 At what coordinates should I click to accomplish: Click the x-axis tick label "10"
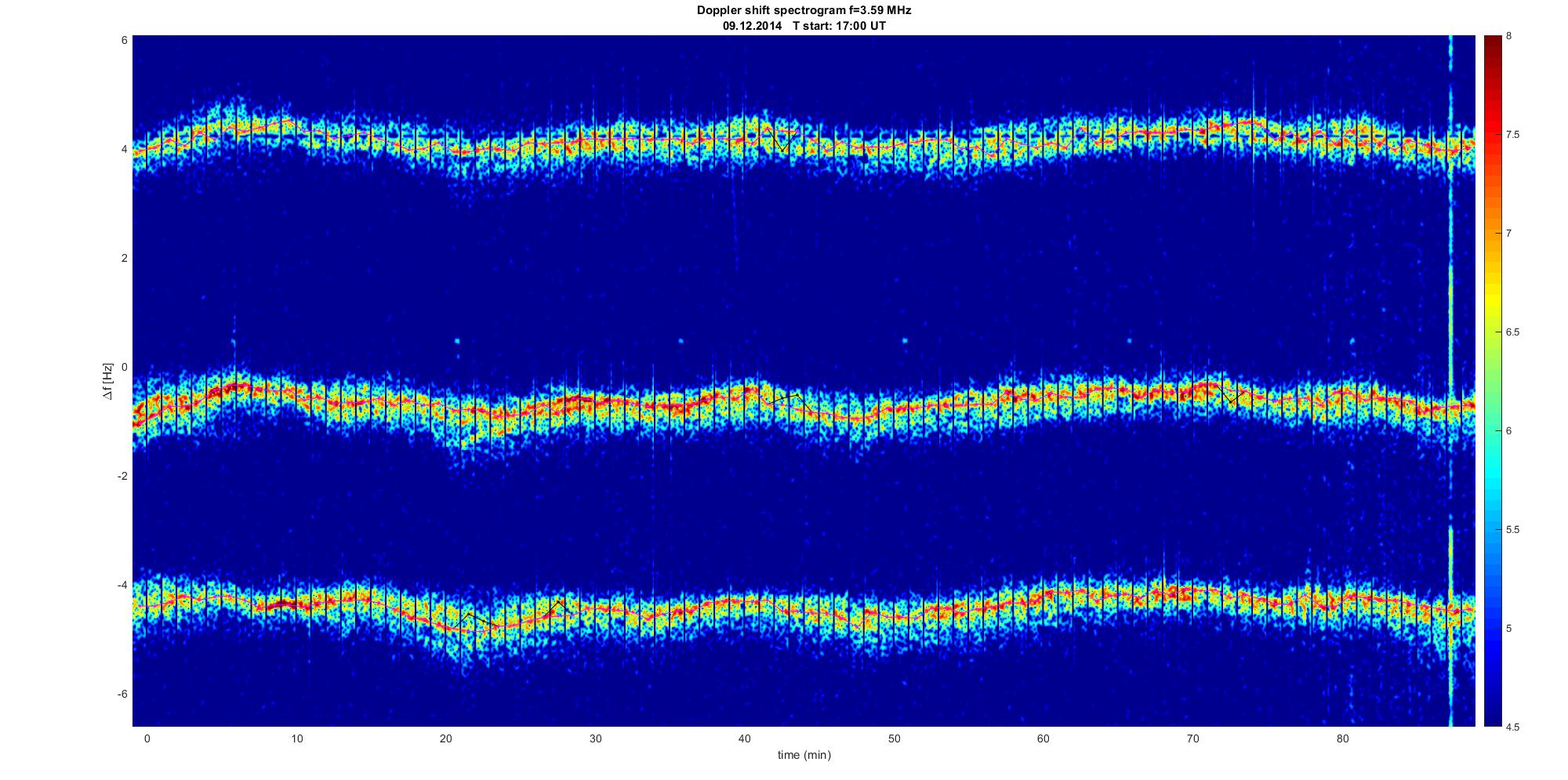pyautogui.click(x=296, y=738)
